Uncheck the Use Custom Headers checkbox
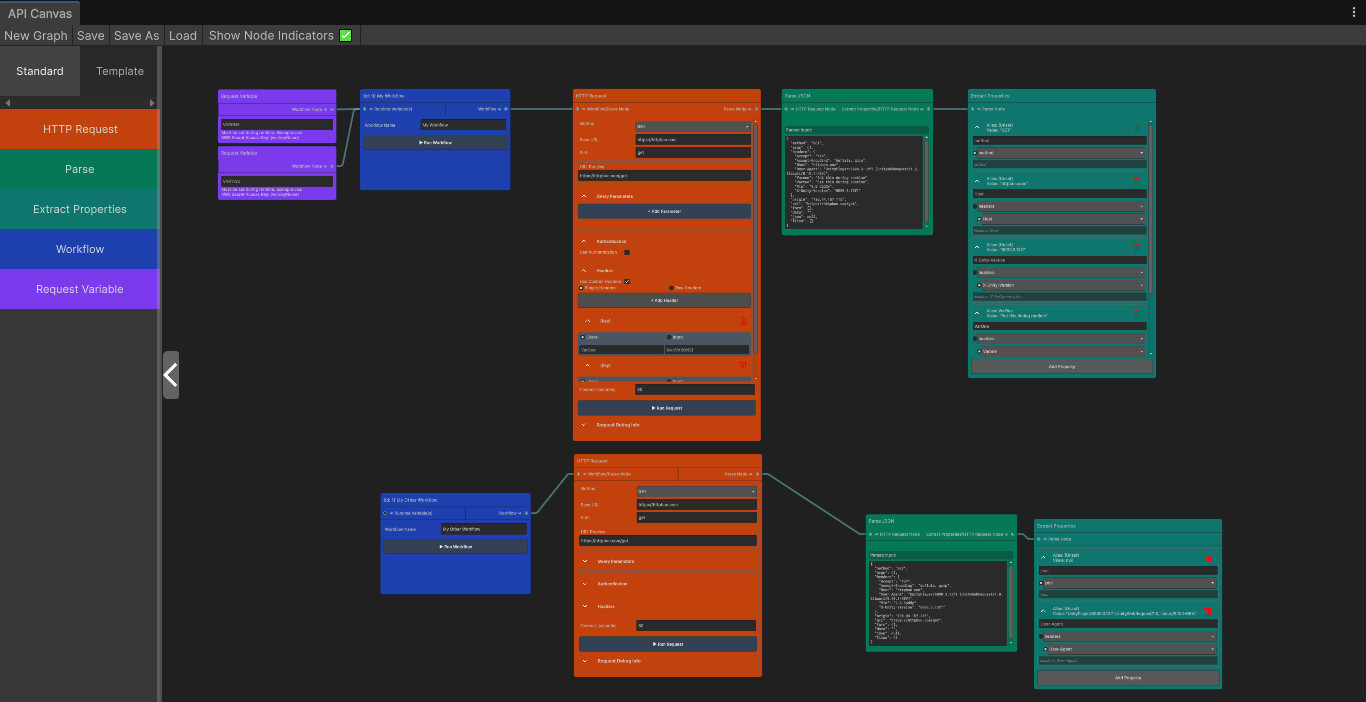 tap(627, 281)
